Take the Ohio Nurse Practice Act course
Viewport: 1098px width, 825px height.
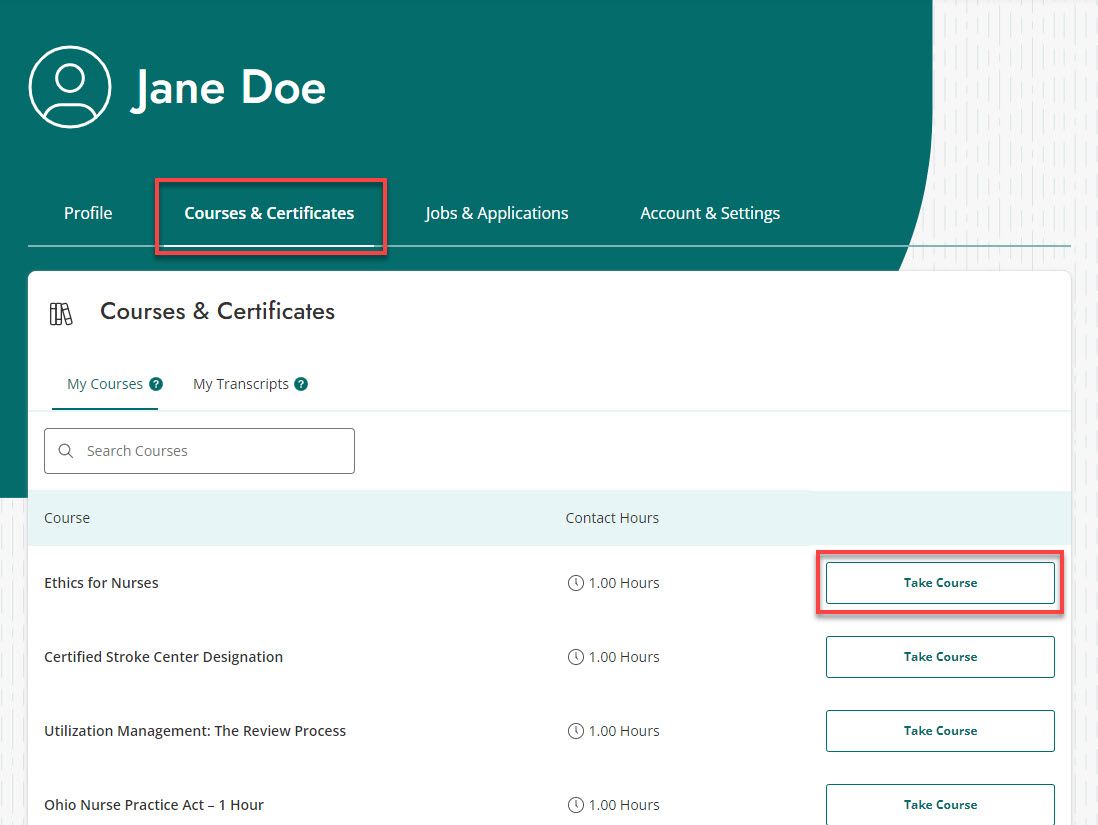point(940,804)
